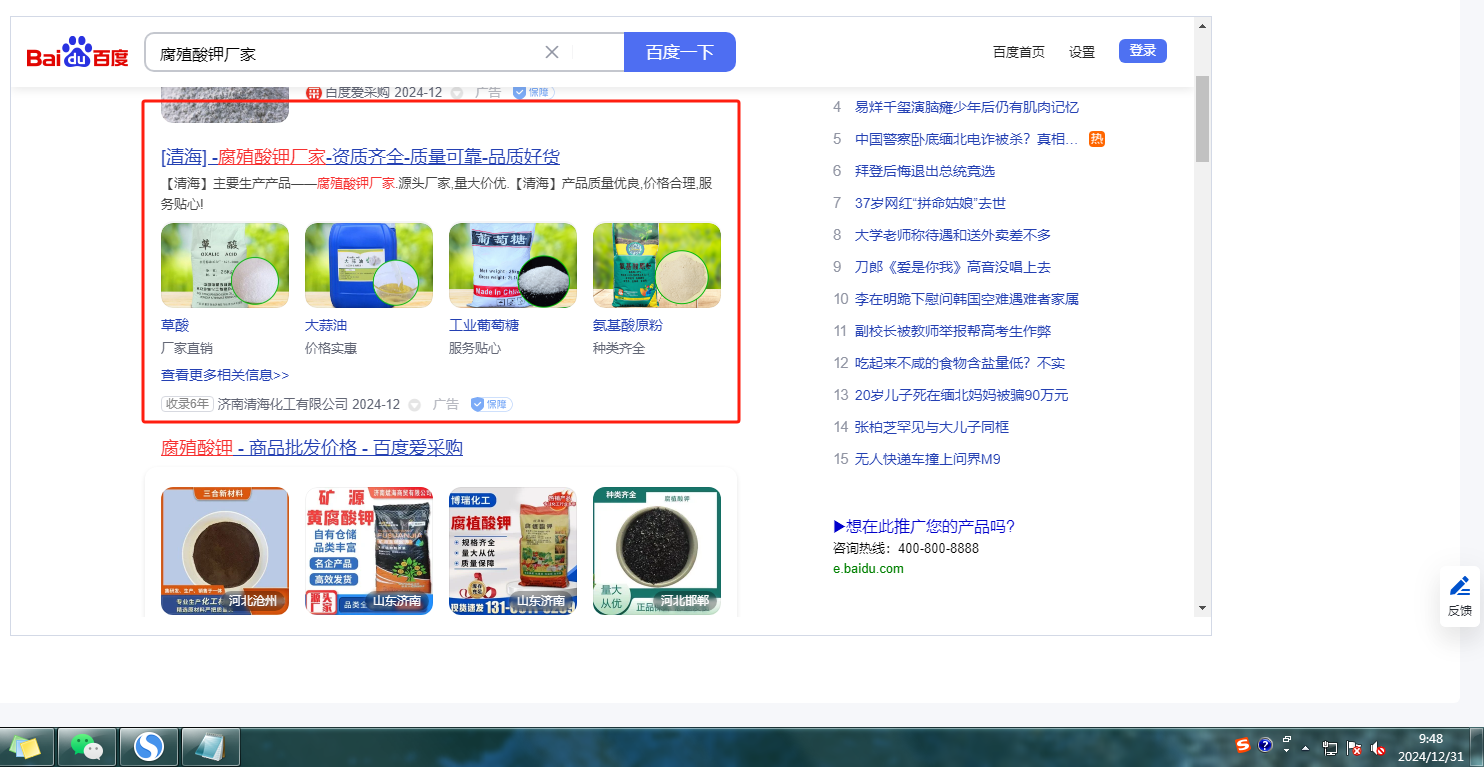Viewport: 1484px width, 767px height.
Task: Click the 工业葡萄糖 text link
Action: click(484, 326)
